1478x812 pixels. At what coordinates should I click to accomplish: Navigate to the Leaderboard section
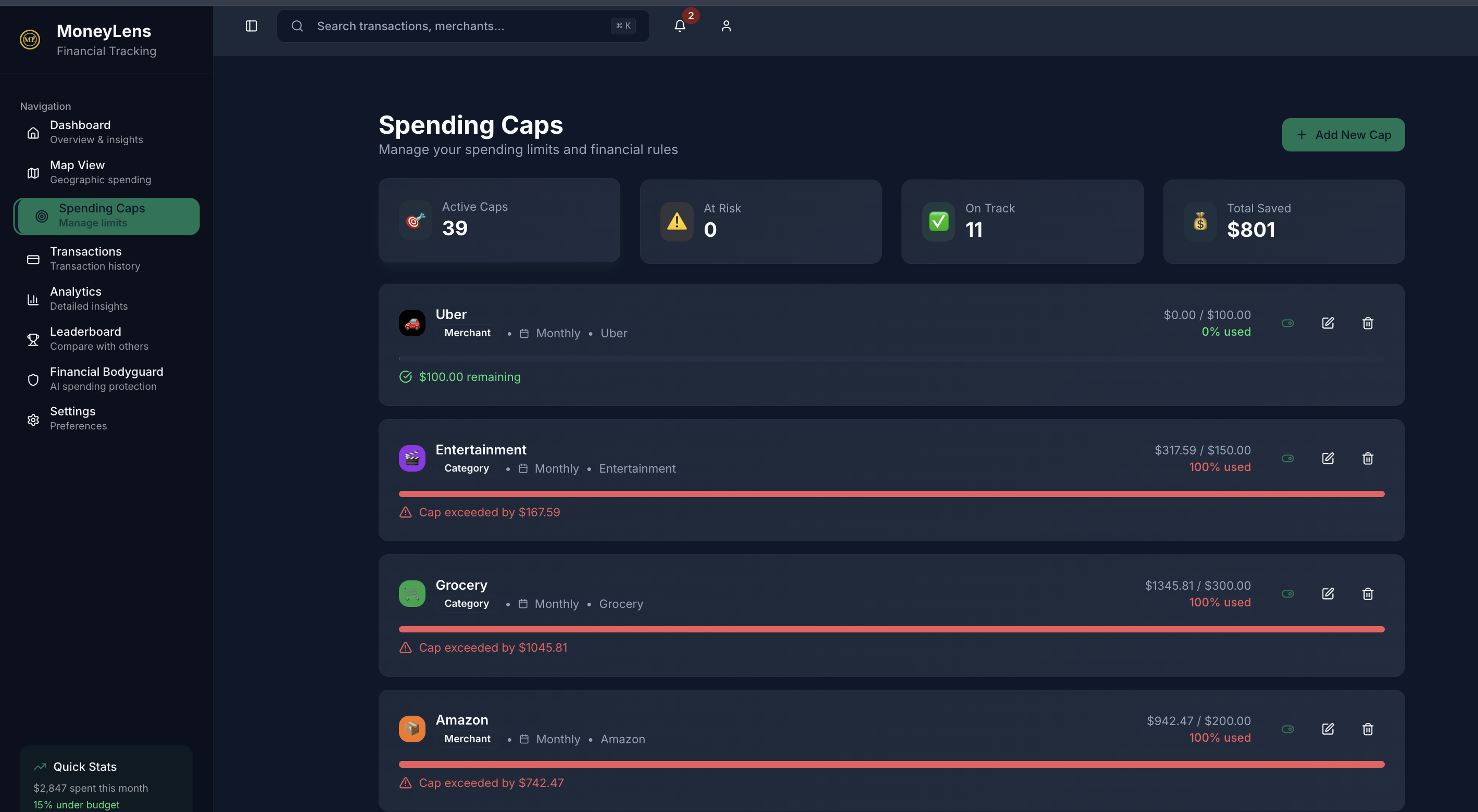tap(86, 338)
